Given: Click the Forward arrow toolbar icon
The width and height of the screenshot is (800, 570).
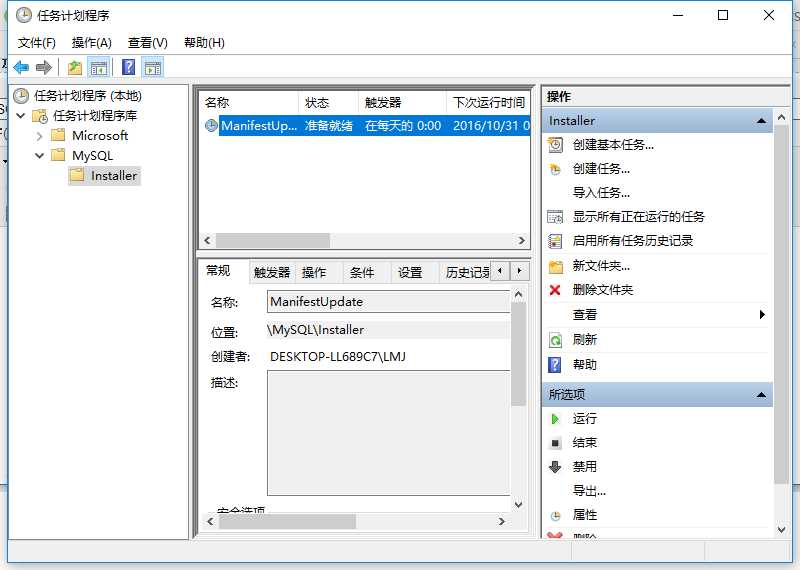Looking at the screenshot, I should tap(44, 67).
